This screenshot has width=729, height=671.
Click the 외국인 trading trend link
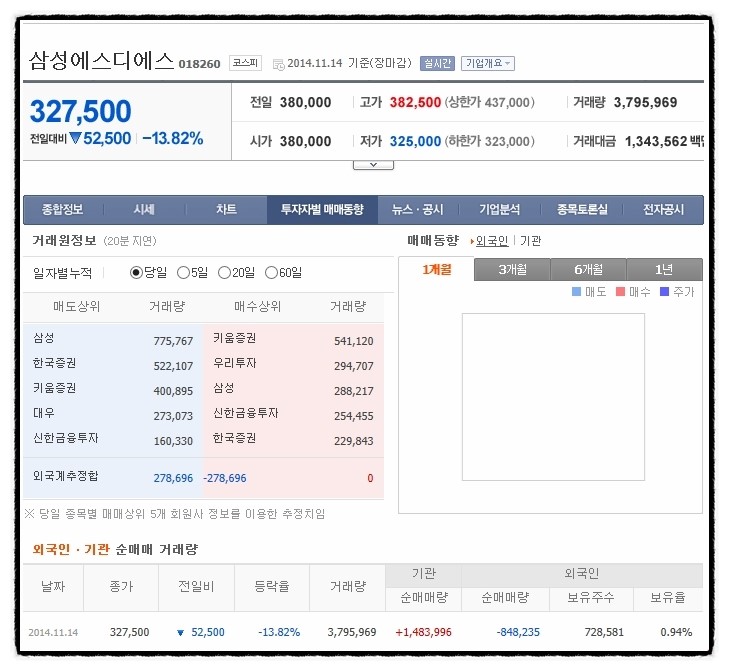pos(492,241)
